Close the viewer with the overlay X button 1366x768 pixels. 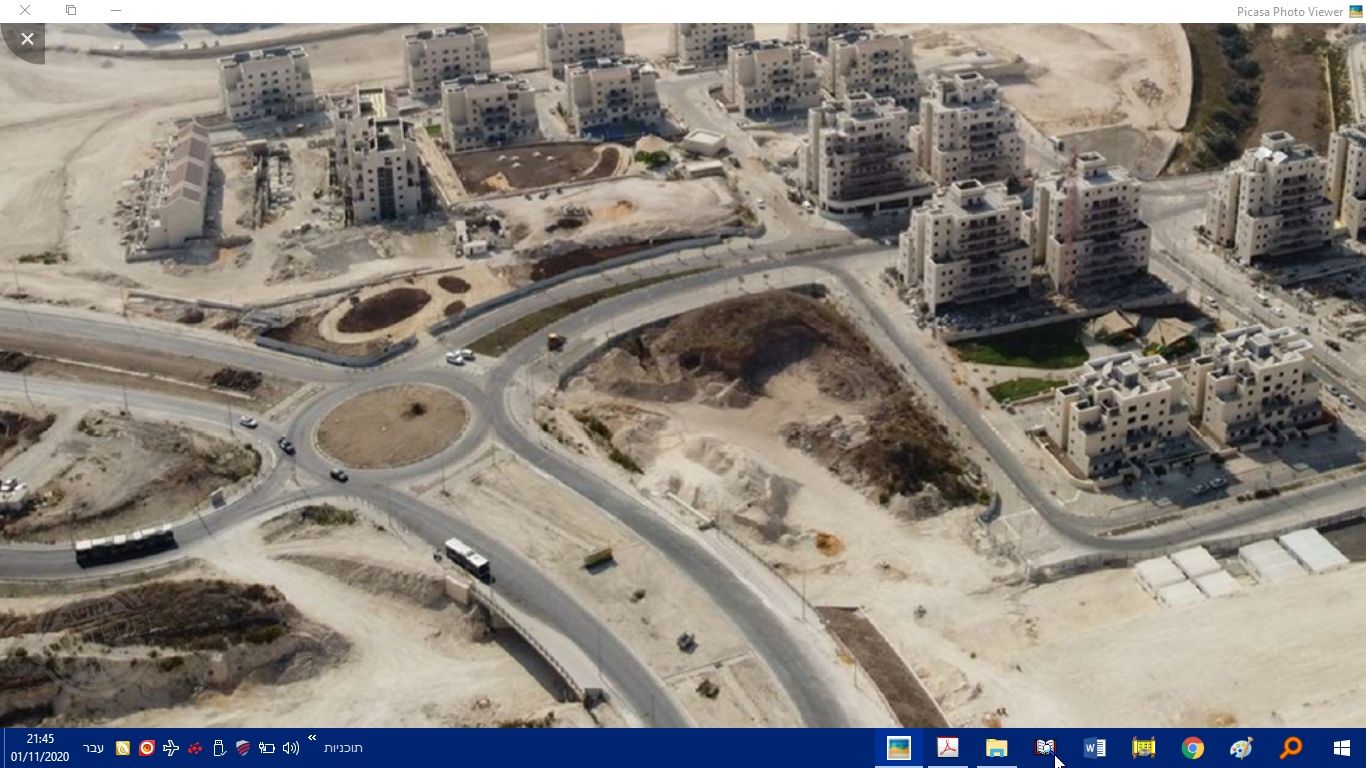click(27, 39)
